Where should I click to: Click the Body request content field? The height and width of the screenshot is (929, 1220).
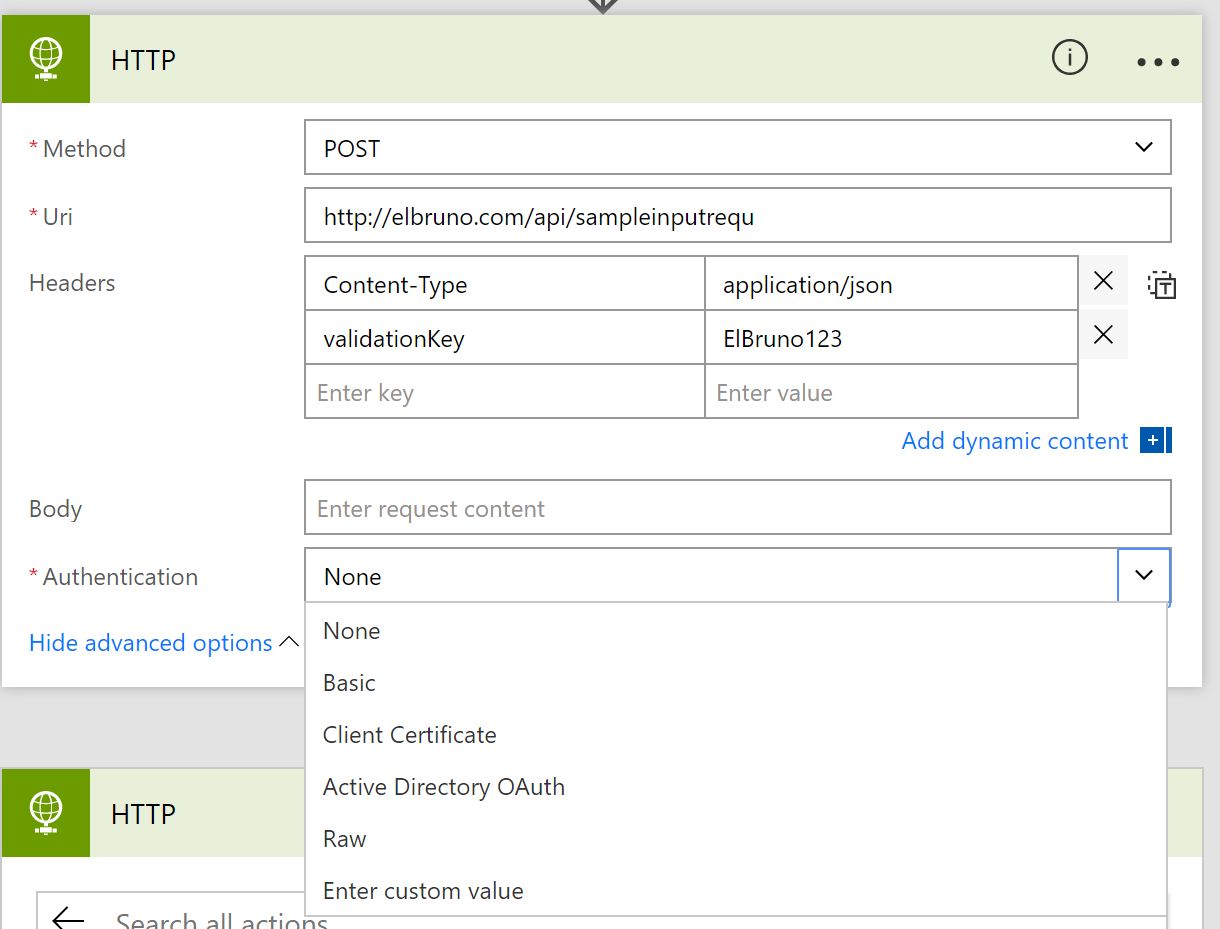pyautogui.click(x=737, y=509)
